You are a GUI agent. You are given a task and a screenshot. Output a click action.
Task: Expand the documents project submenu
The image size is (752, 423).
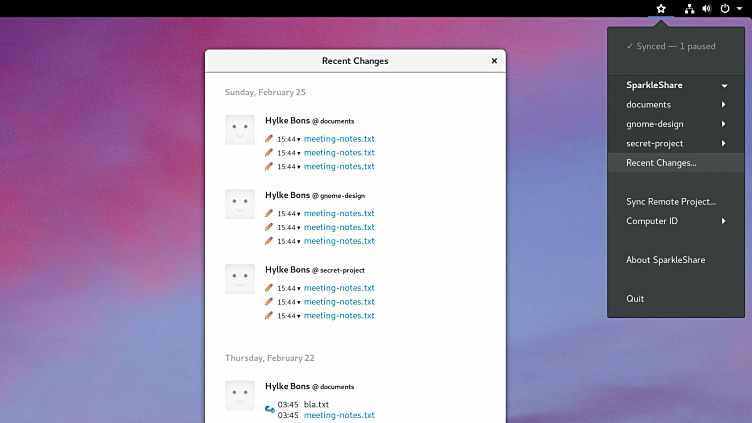(724, 105)
